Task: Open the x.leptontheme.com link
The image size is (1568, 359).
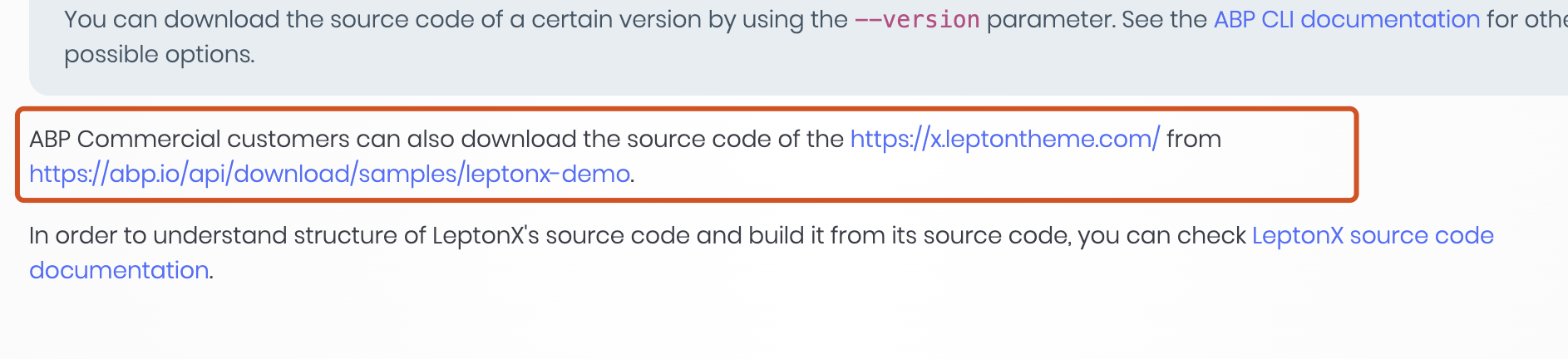Action: [x=1003, y=139]
